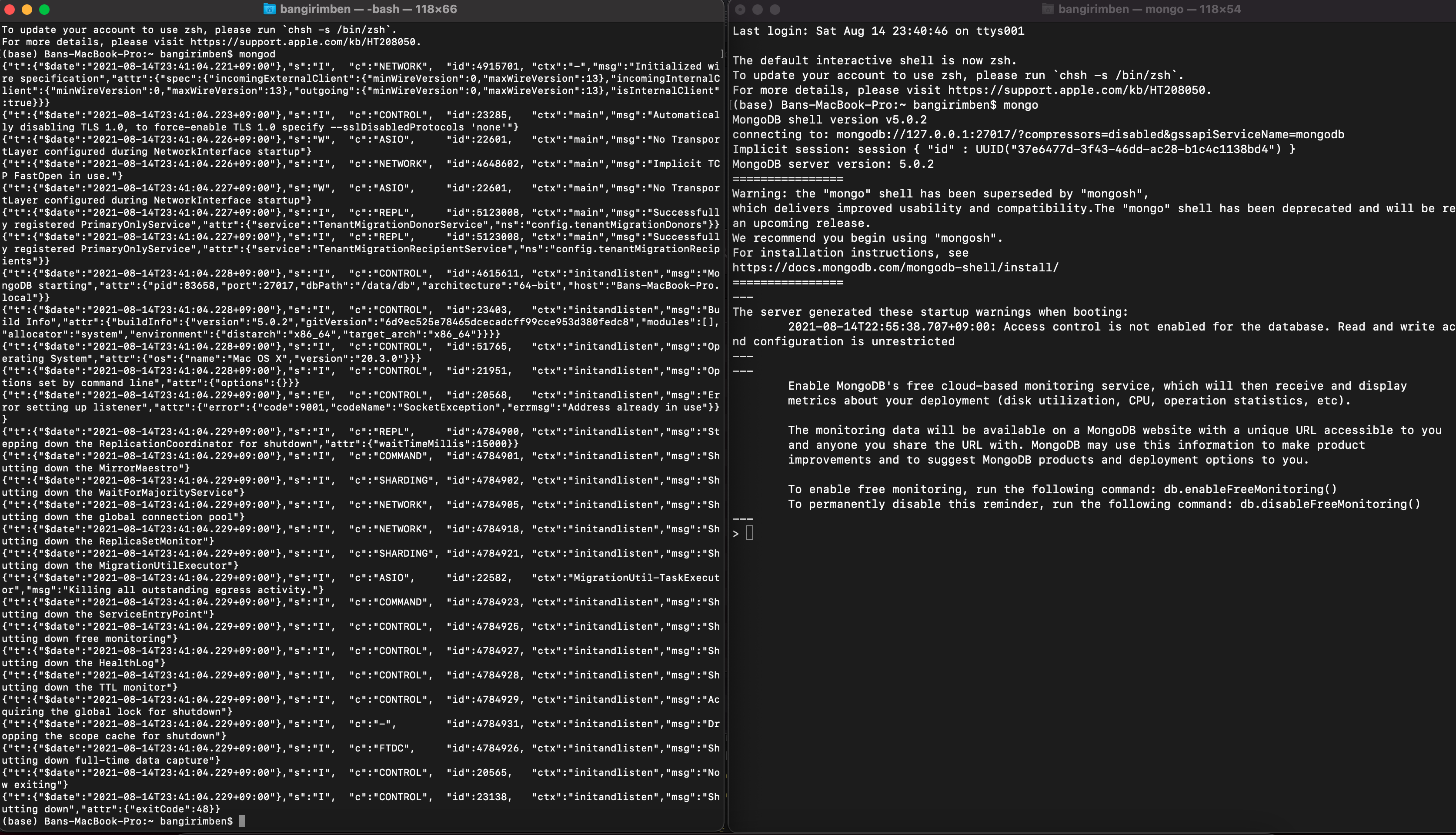Image resolution: width=1456 pixels, height=835 pixels.
Task: Close the bash terminal window
Action: click(10, 10)
